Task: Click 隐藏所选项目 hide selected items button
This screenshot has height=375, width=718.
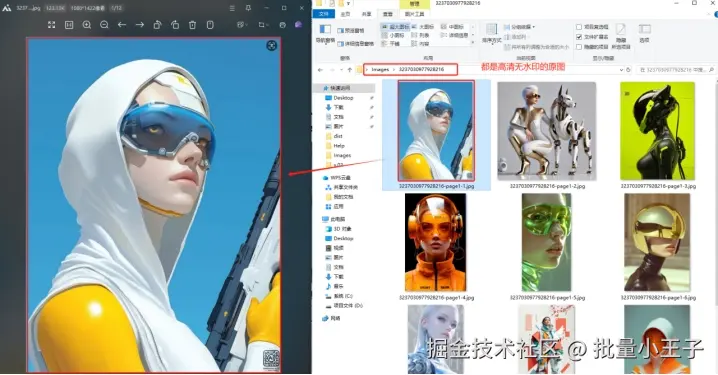Action: (x=621, y=36)
